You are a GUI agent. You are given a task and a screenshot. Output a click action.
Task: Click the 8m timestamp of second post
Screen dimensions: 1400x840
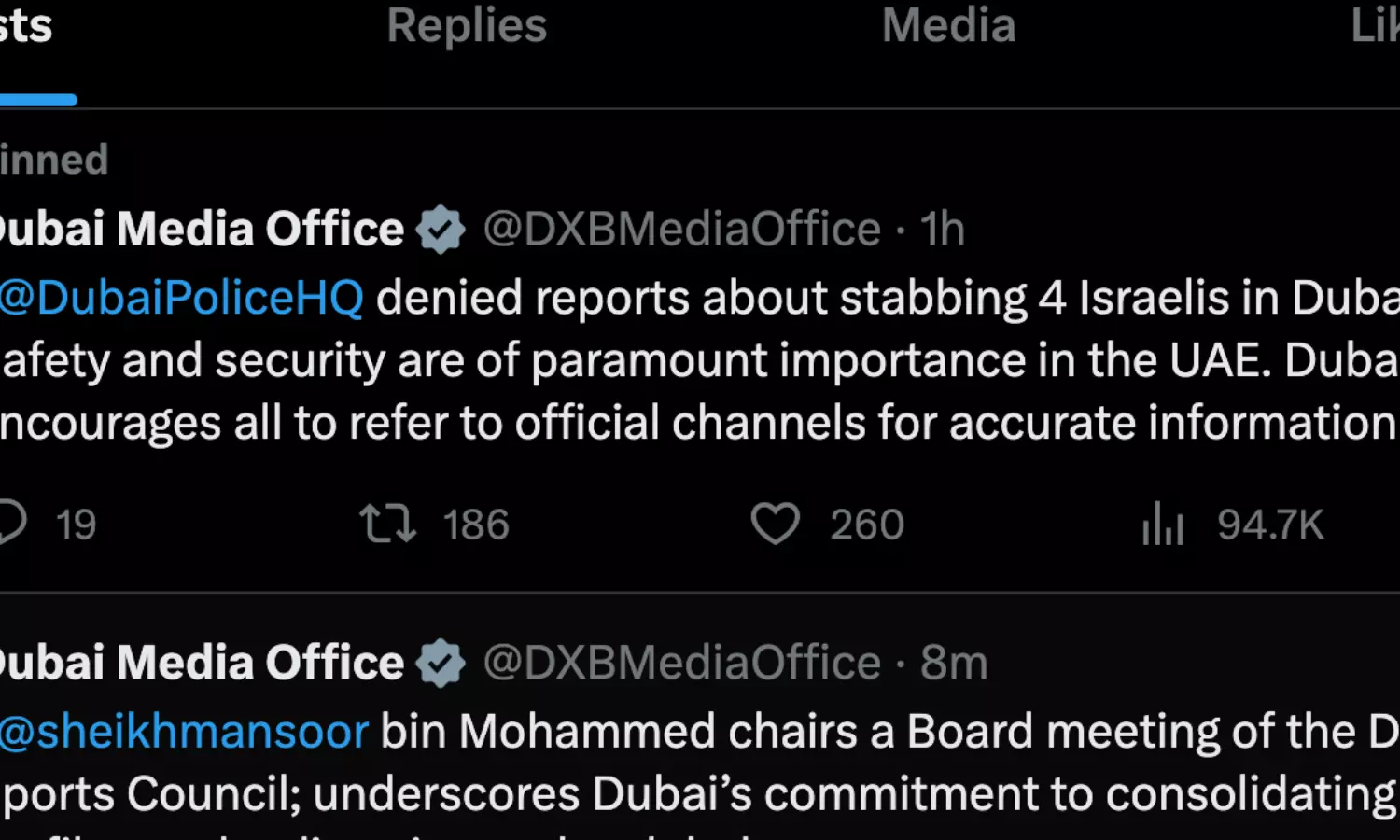click(953, 664)
